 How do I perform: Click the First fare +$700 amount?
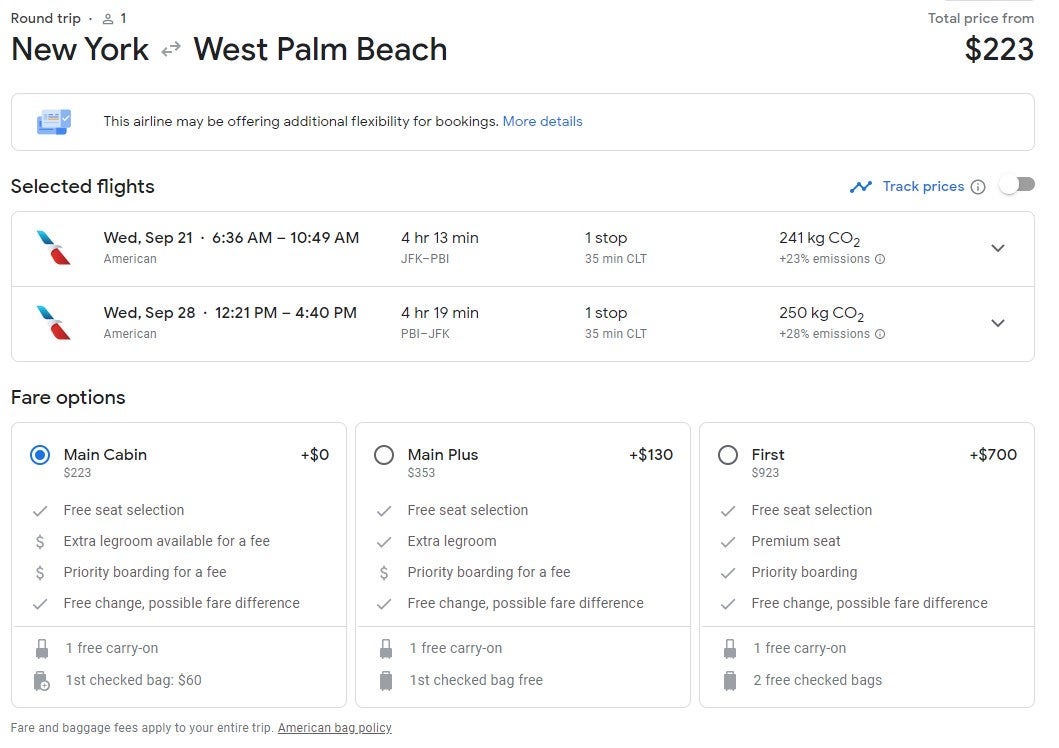(x=993, y=455)
